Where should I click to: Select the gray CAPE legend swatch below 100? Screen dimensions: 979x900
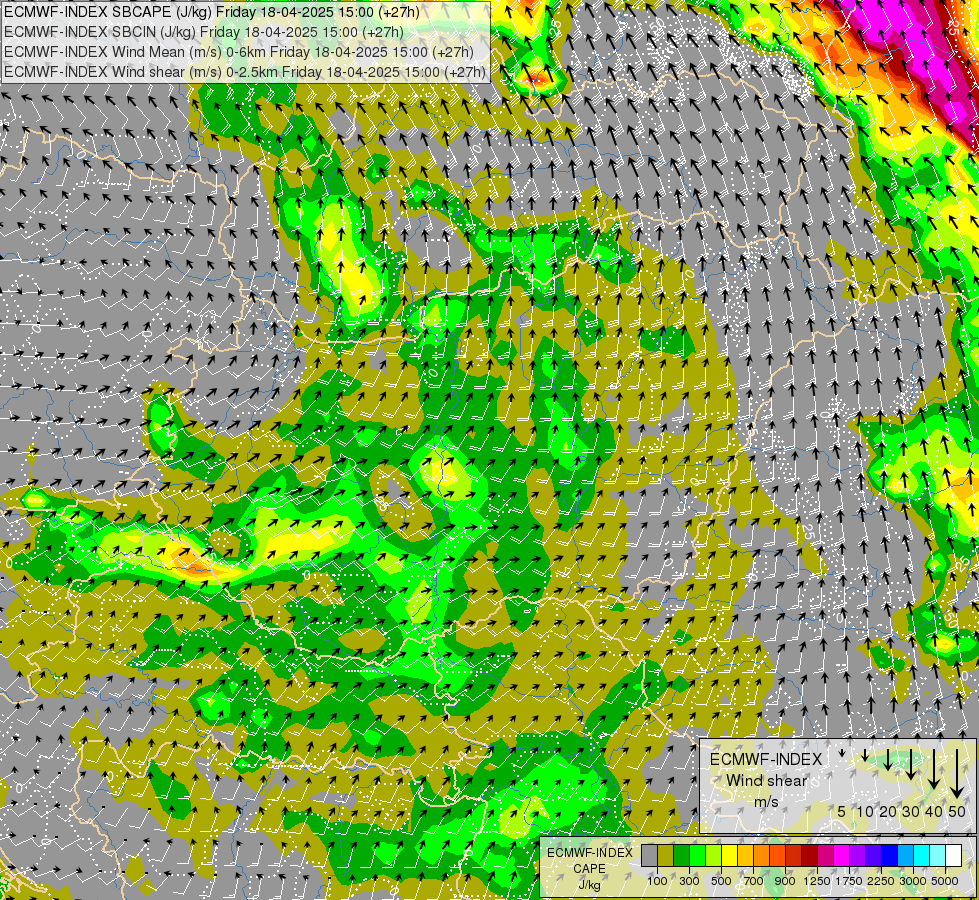[649, 856]
